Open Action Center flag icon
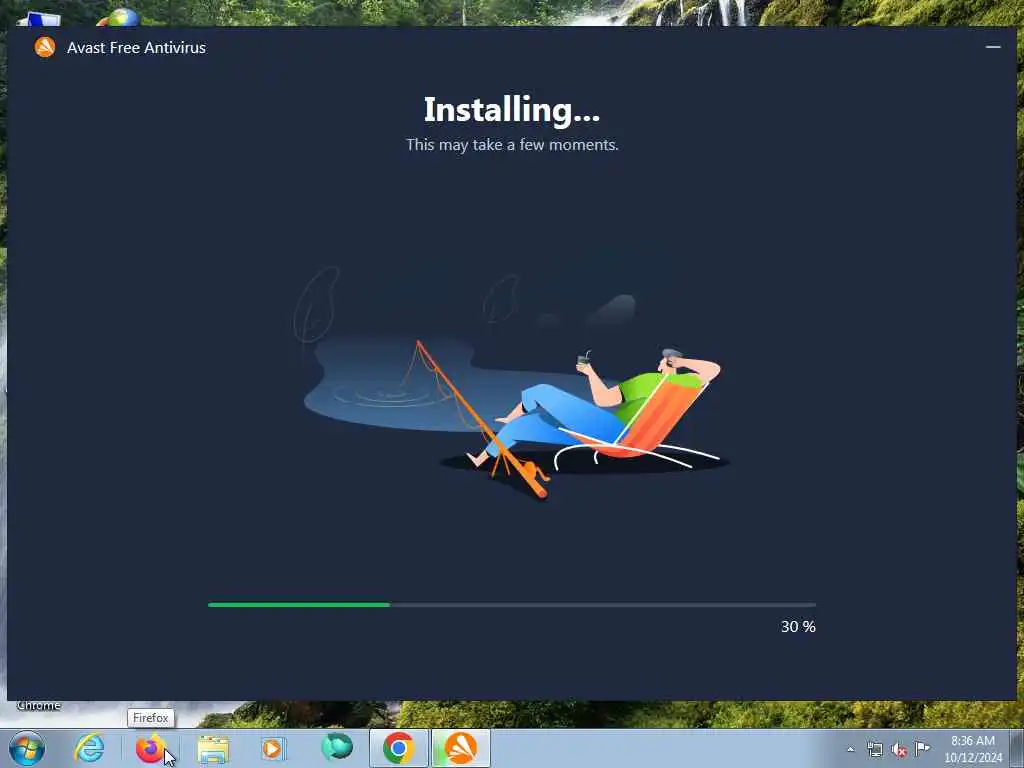The image size is (1024, 768). click(x=922, y=748)
